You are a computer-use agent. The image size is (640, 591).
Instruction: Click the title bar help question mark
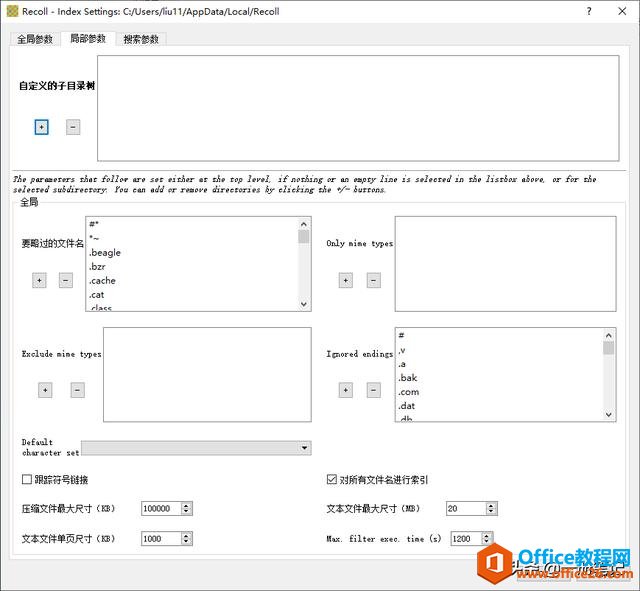tap(589, 11)
